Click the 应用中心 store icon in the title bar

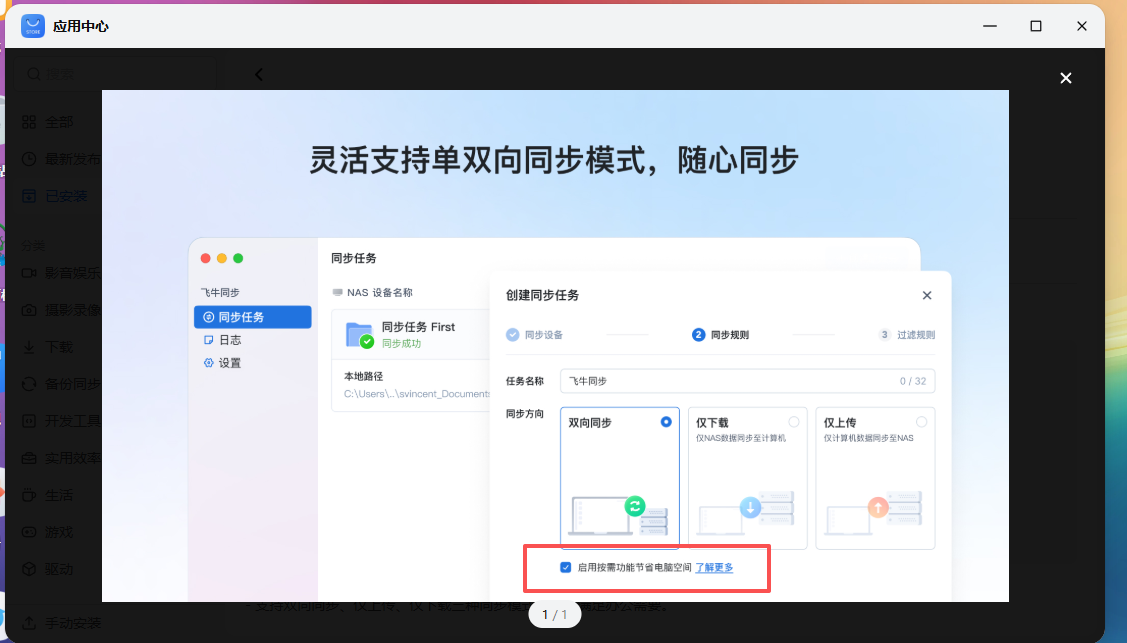point(33,26)
